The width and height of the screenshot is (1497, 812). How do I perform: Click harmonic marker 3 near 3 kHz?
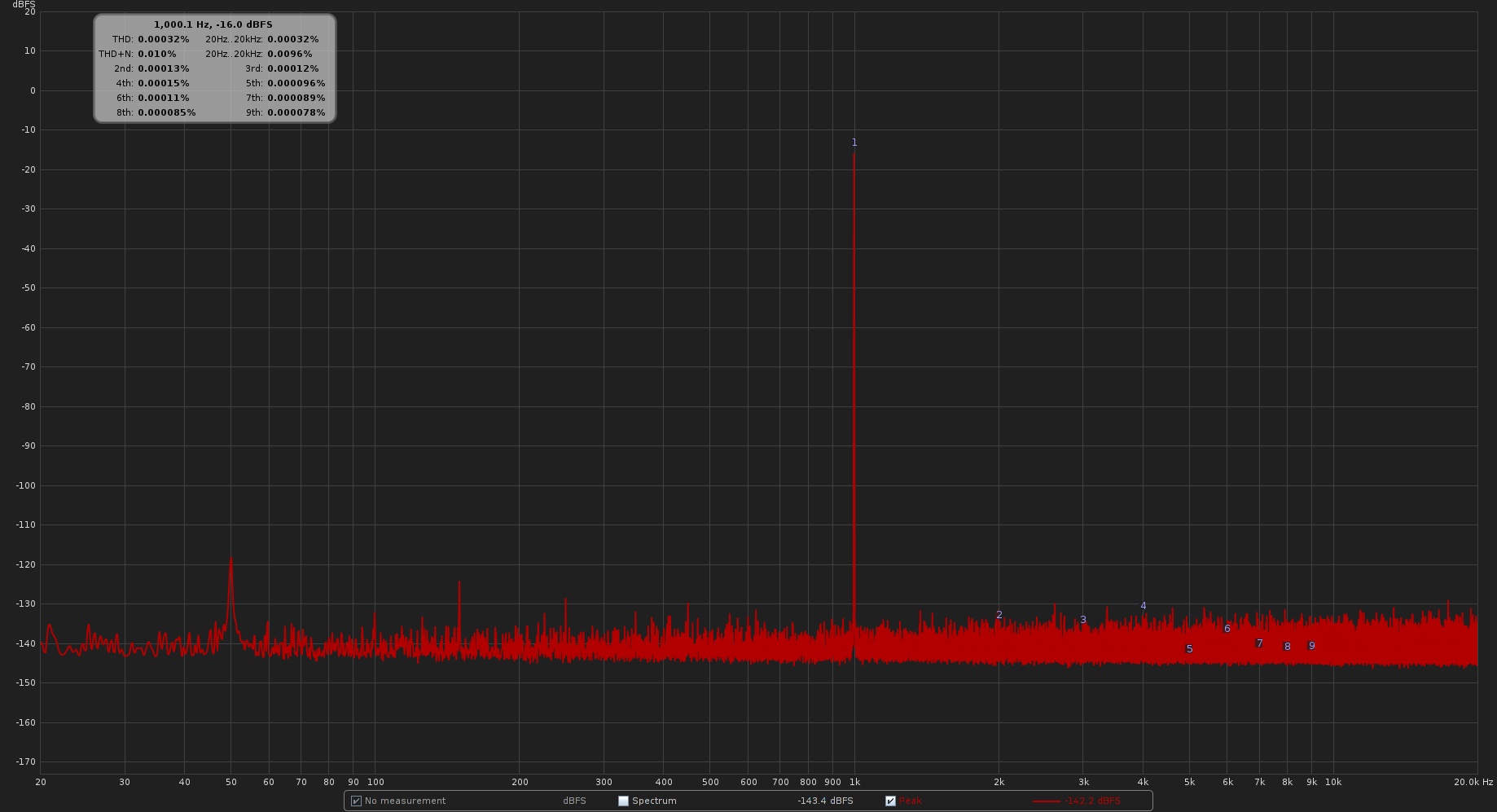(x=1083, y=620)
